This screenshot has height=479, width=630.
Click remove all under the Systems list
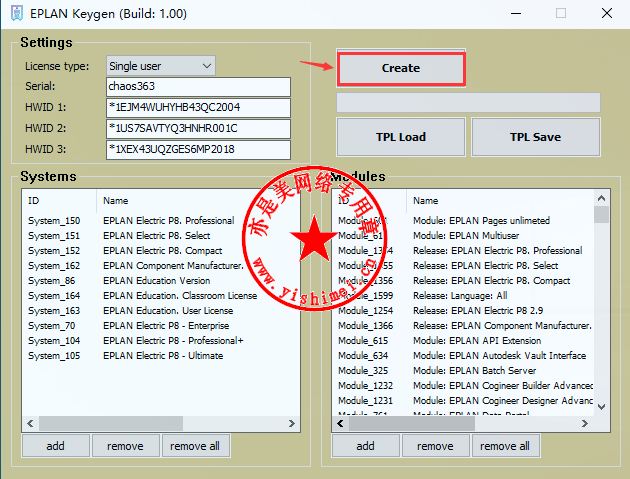195,446
